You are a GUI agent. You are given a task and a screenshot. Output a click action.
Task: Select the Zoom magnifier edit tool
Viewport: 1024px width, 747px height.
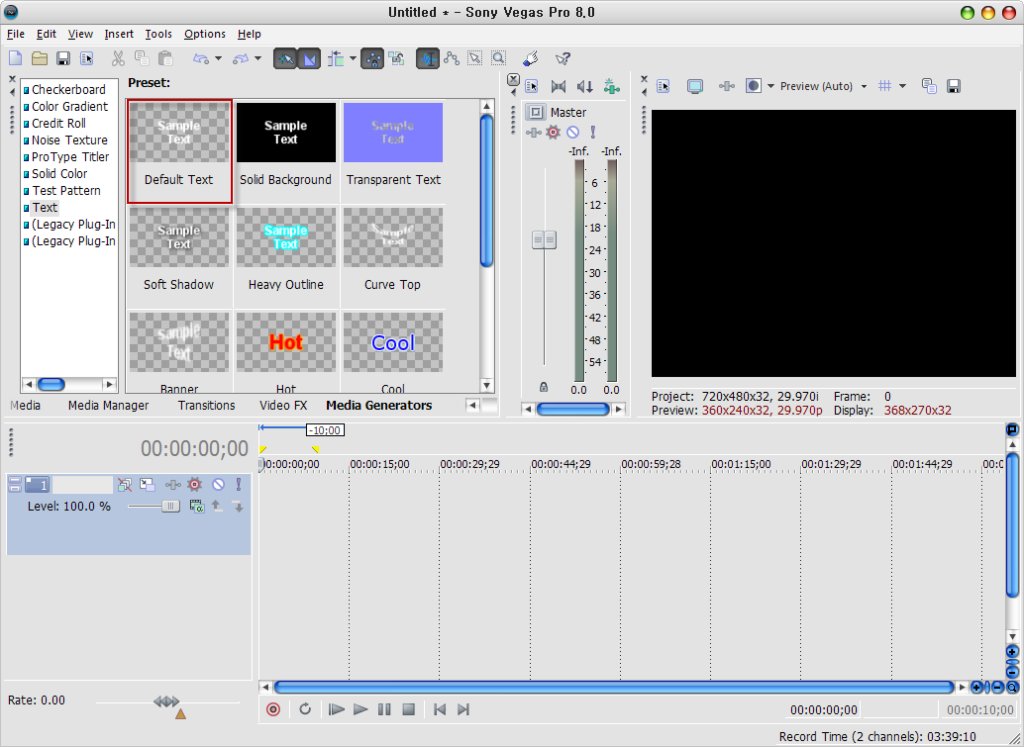498,58
